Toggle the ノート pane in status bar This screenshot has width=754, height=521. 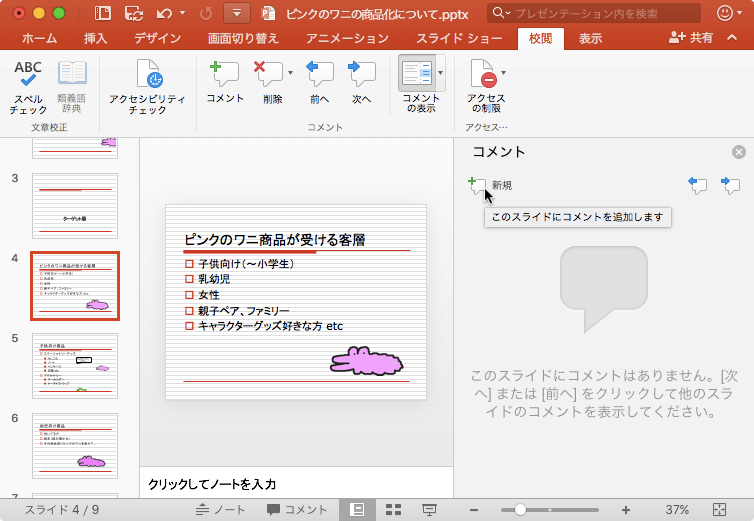click(220, 509)
